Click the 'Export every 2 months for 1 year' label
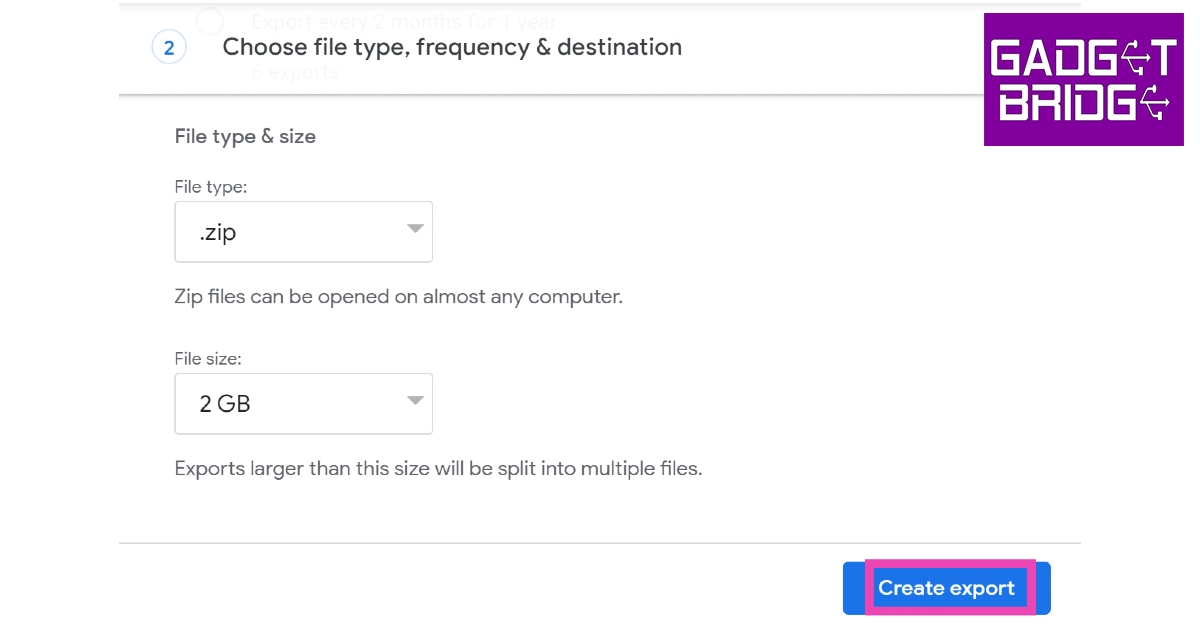Image resolution: width=1200 pixels, height=628 pixels. click(404, 21)
